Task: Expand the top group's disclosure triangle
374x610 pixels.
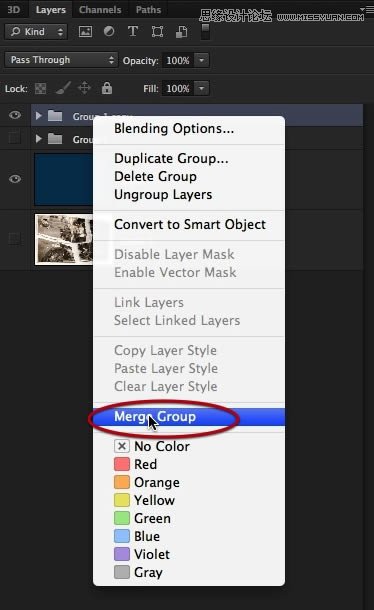Action: (x=38, y=116)
